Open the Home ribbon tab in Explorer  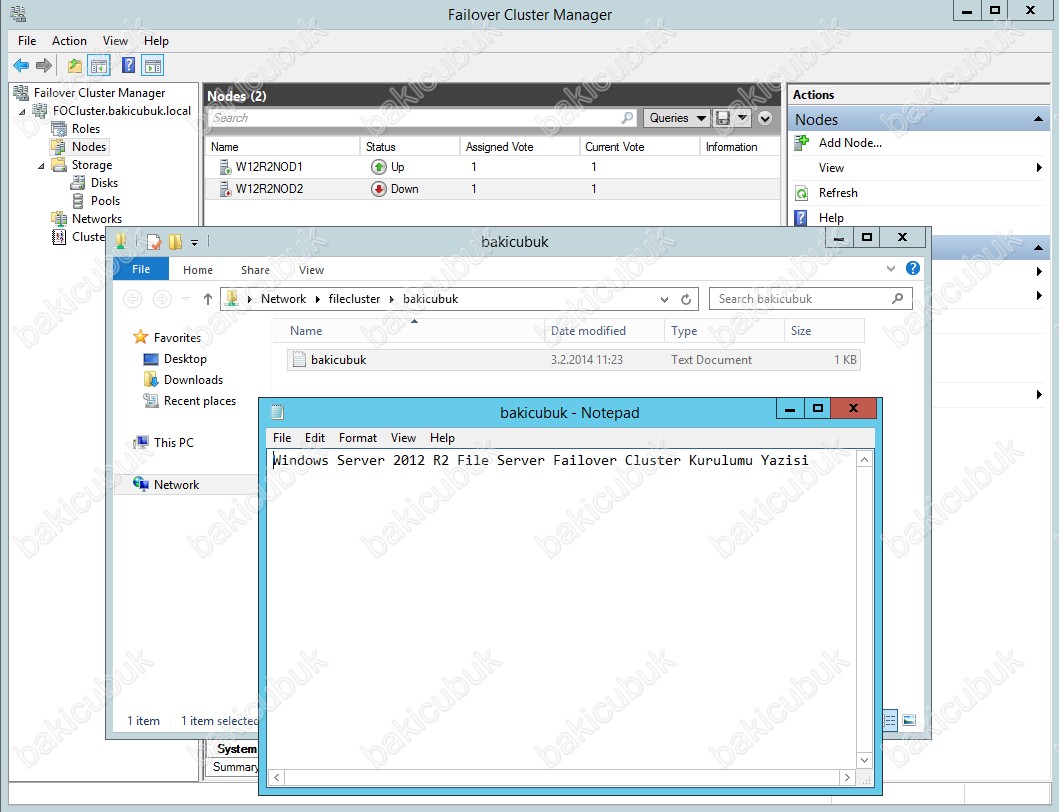[198, 270]
